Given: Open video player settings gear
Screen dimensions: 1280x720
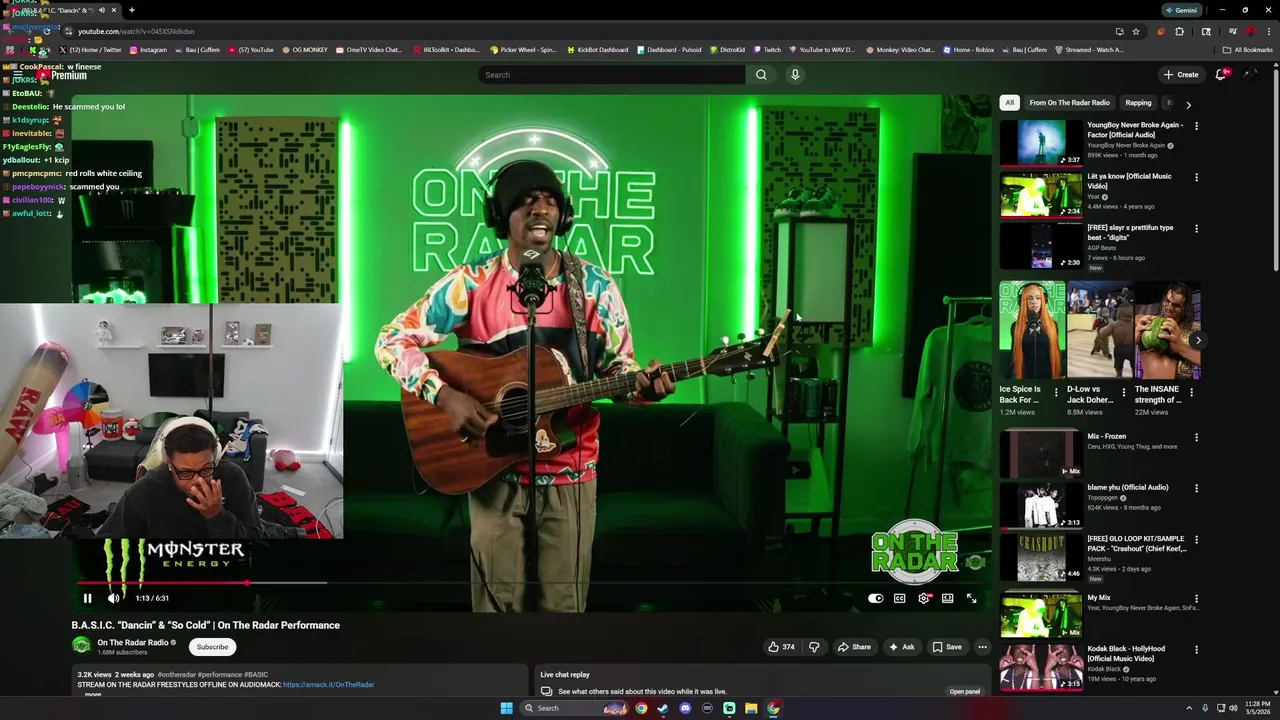Looking at the screenshot, I should pyautogui.click(x=923, y=598).
